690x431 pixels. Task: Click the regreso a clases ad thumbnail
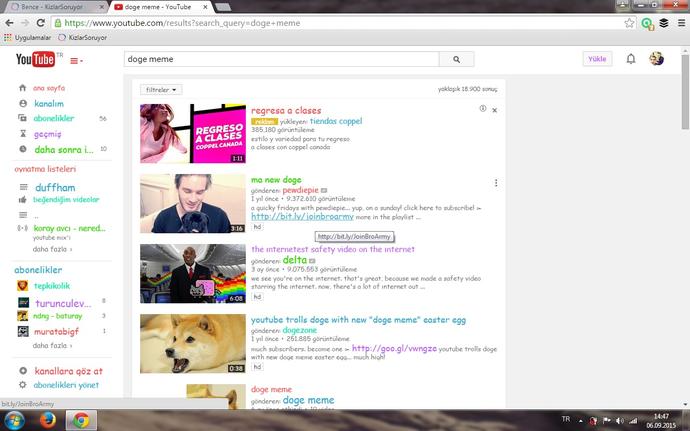tap(193, 133)
